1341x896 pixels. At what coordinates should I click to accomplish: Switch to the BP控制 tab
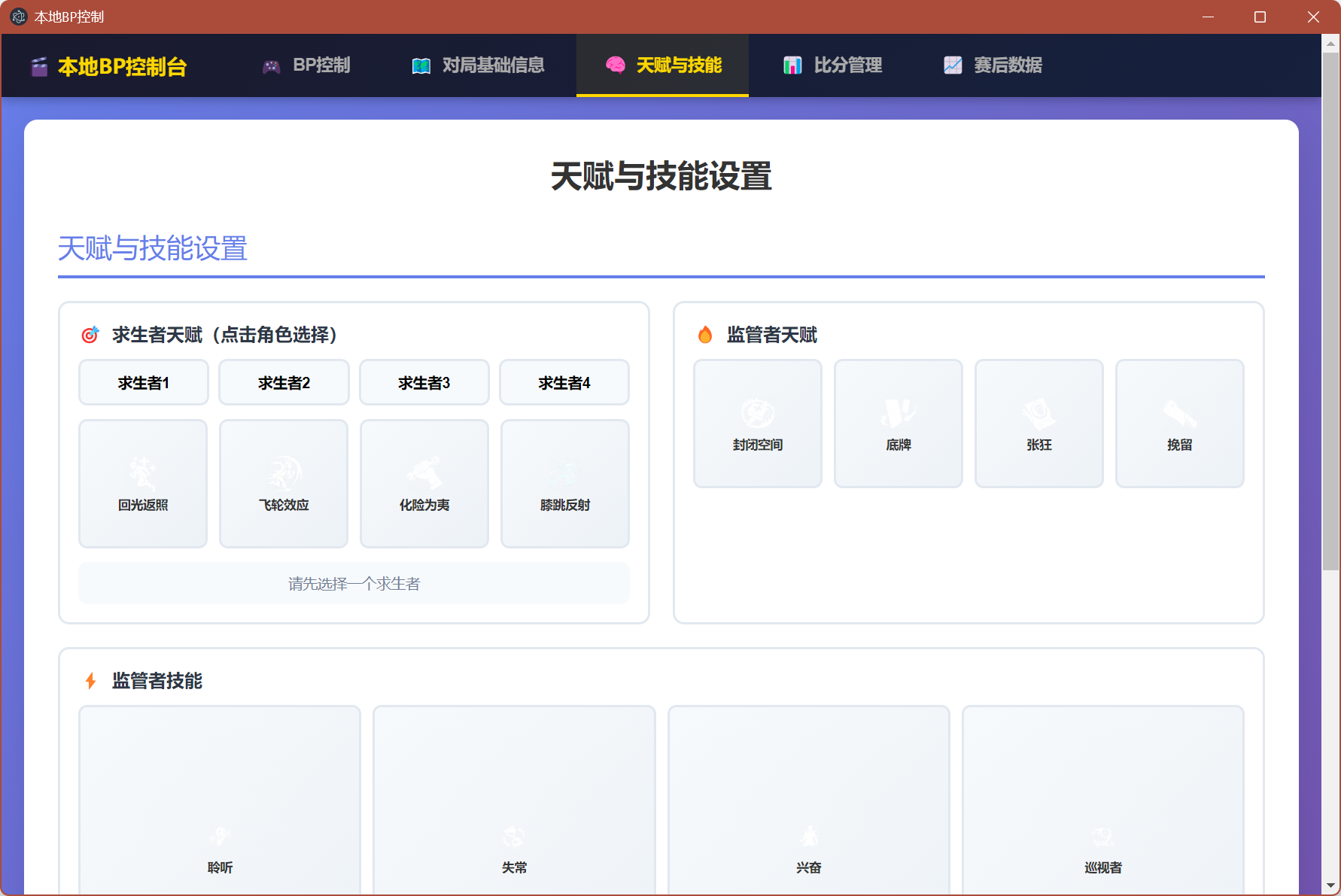[322, 65]
